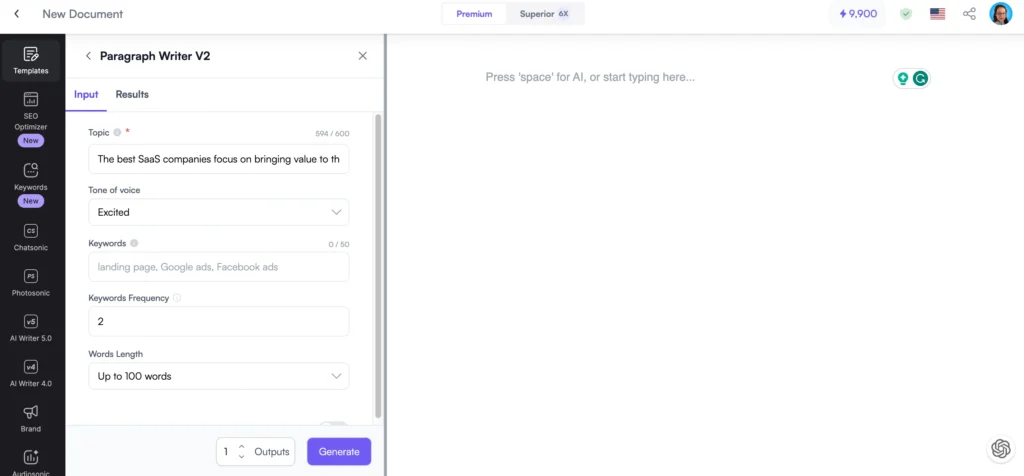Open the Keywords sidebar tool
The height and width of the screenshot is (476, 1024).
click(x=31, y=179)
